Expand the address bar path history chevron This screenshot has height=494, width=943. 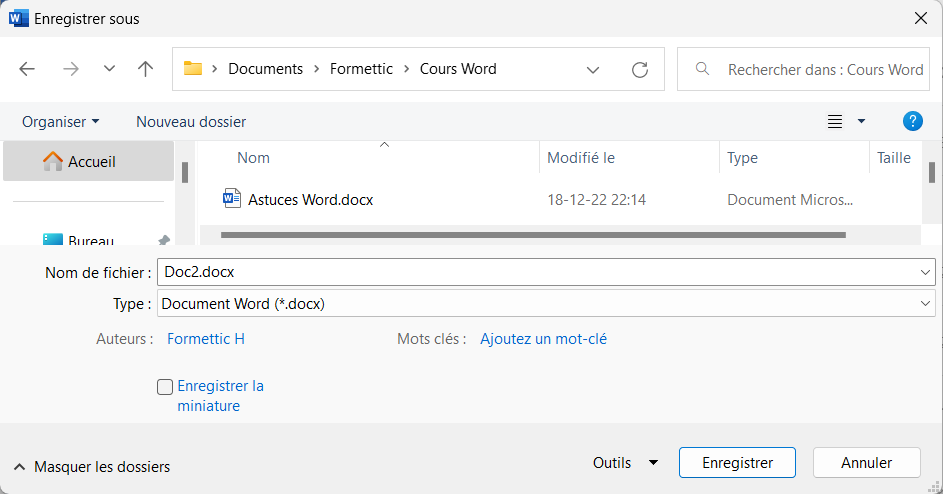[x=593, y=69]
